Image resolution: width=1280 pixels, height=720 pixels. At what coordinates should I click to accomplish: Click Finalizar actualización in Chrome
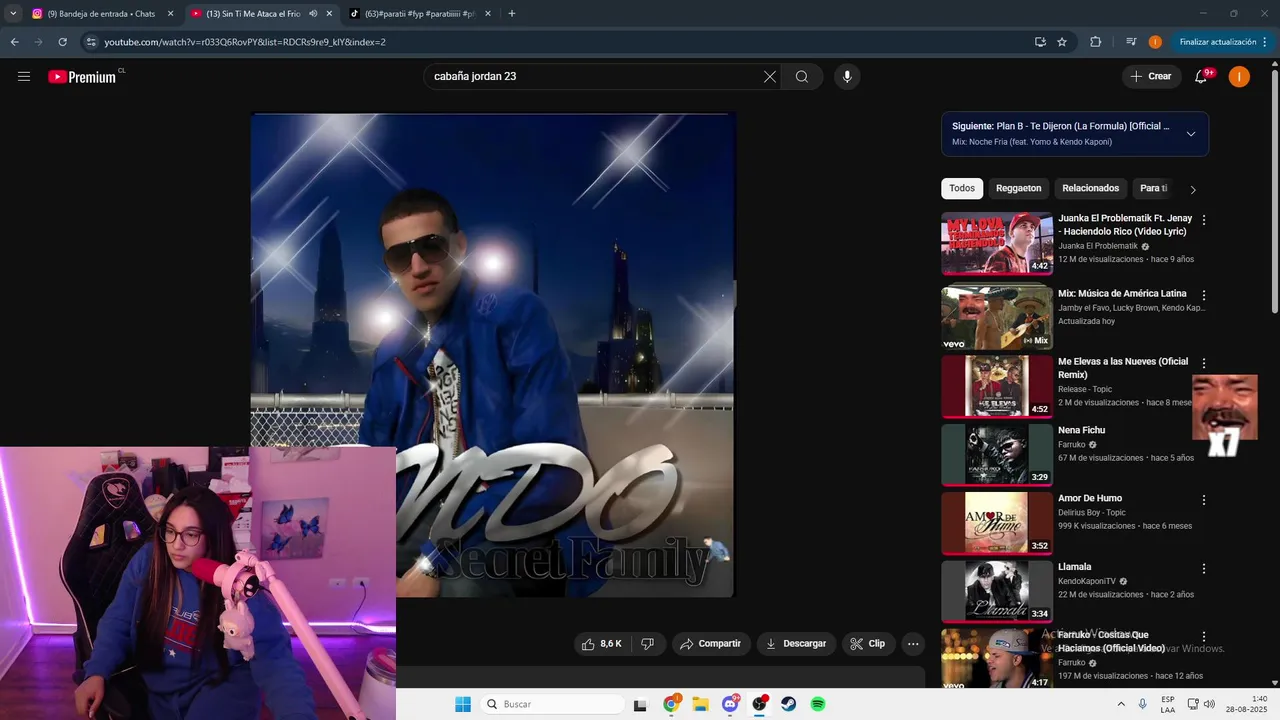1217,42
